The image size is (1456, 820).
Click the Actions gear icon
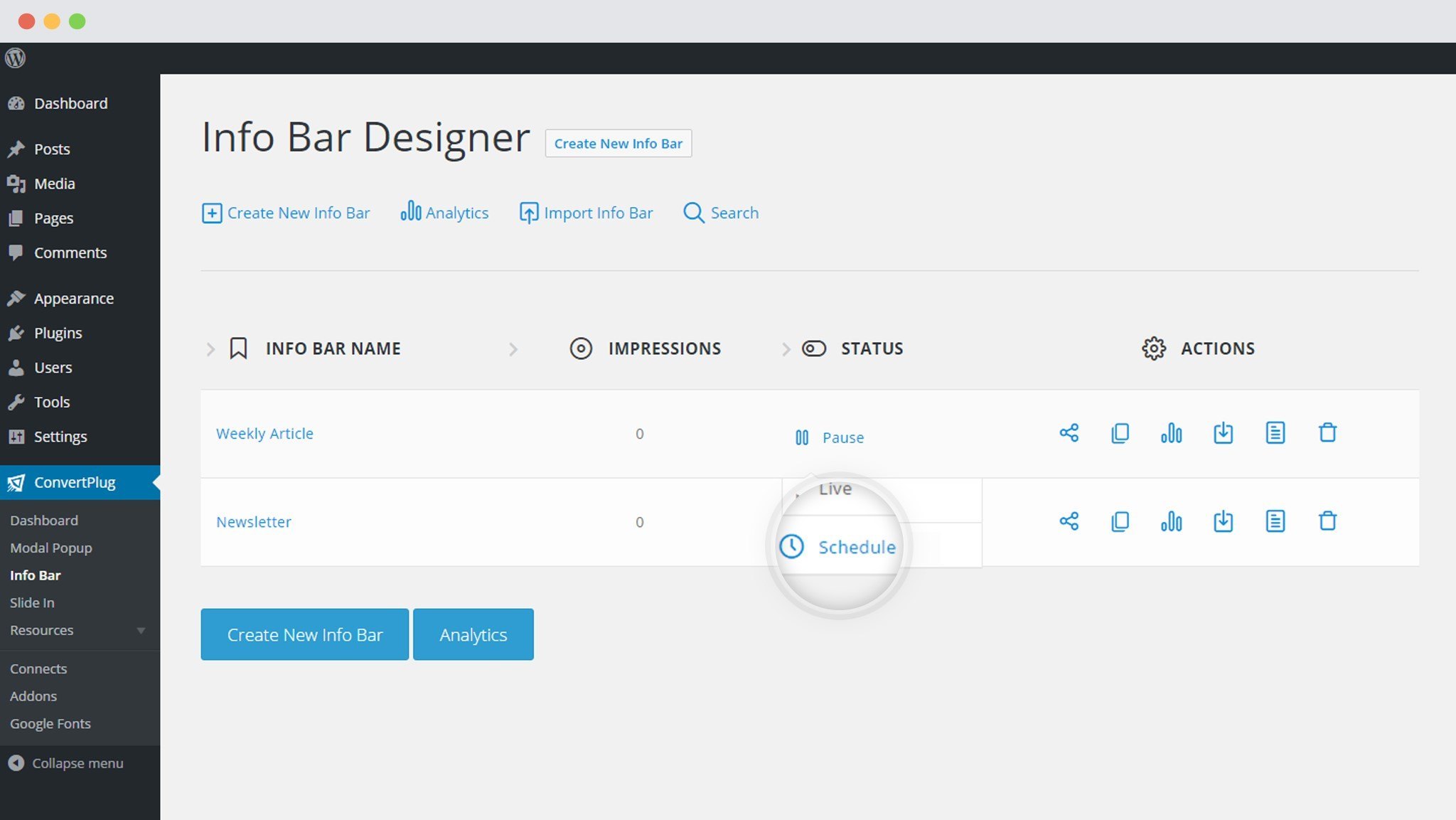coord(1153,348)
